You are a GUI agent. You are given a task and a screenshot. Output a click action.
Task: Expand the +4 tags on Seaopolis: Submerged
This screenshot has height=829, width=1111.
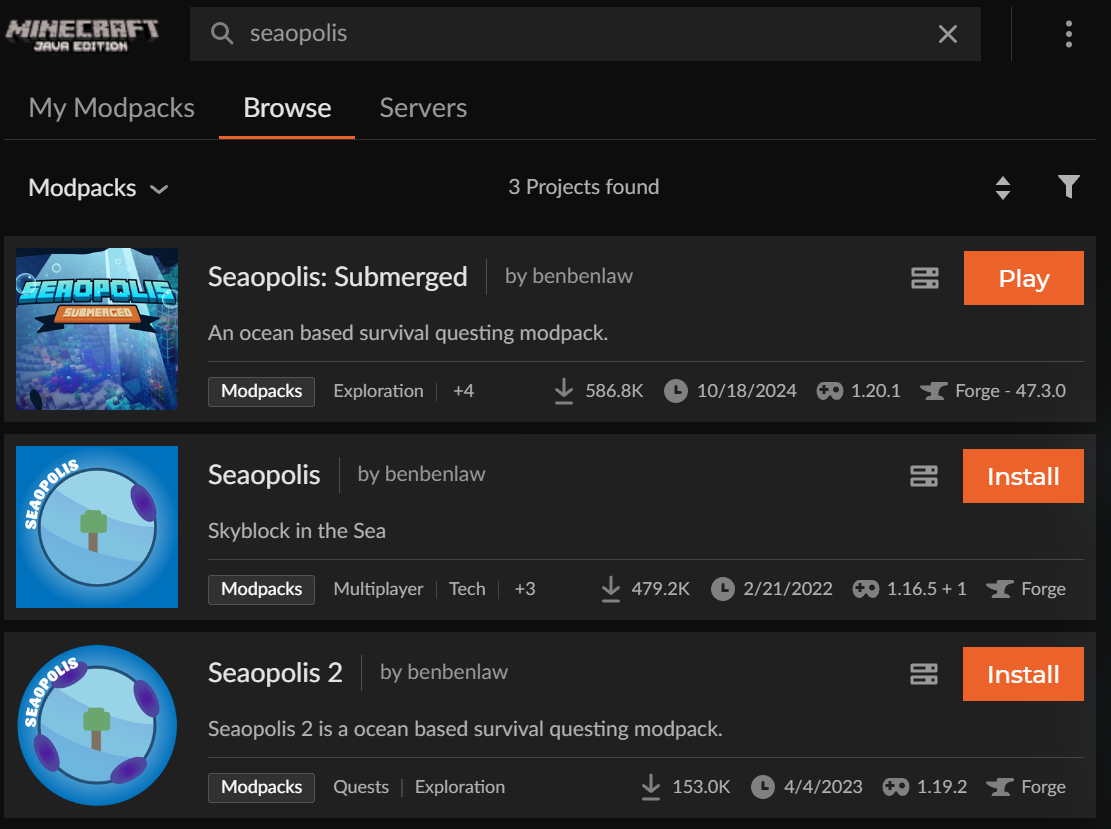463,391
